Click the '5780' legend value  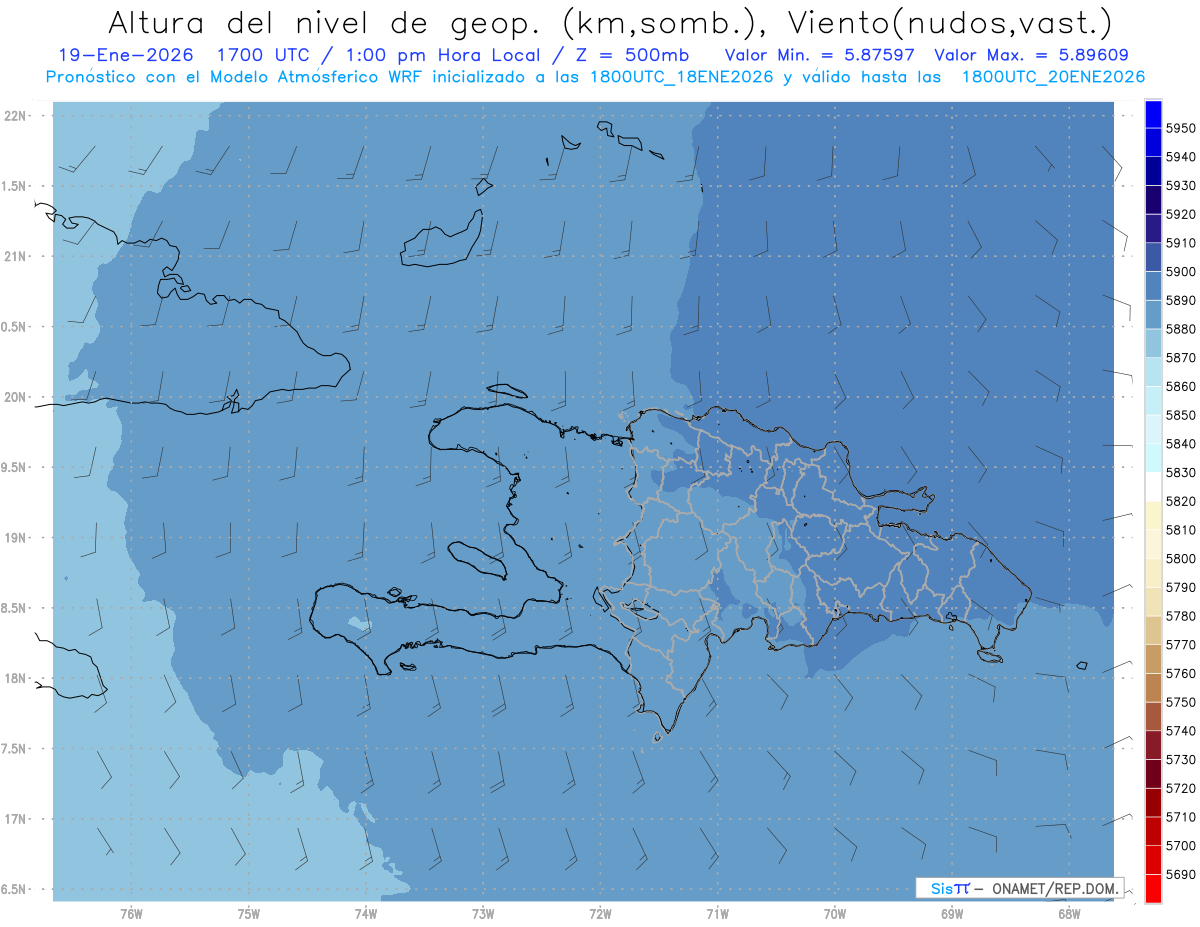[x=1181, y=616]
